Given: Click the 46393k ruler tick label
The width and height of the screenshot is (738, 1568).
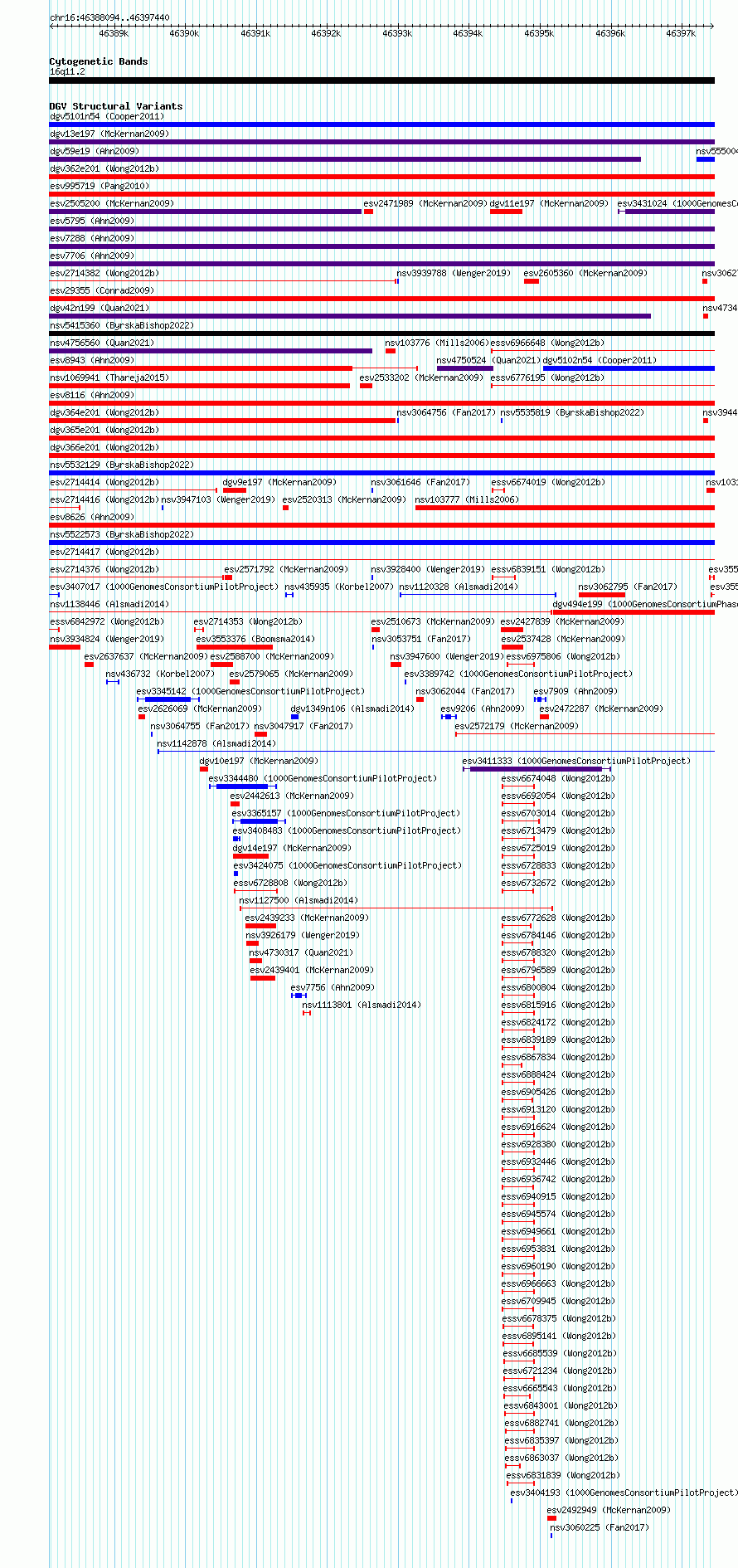Looking at the screenshot, I should [397, 34].
